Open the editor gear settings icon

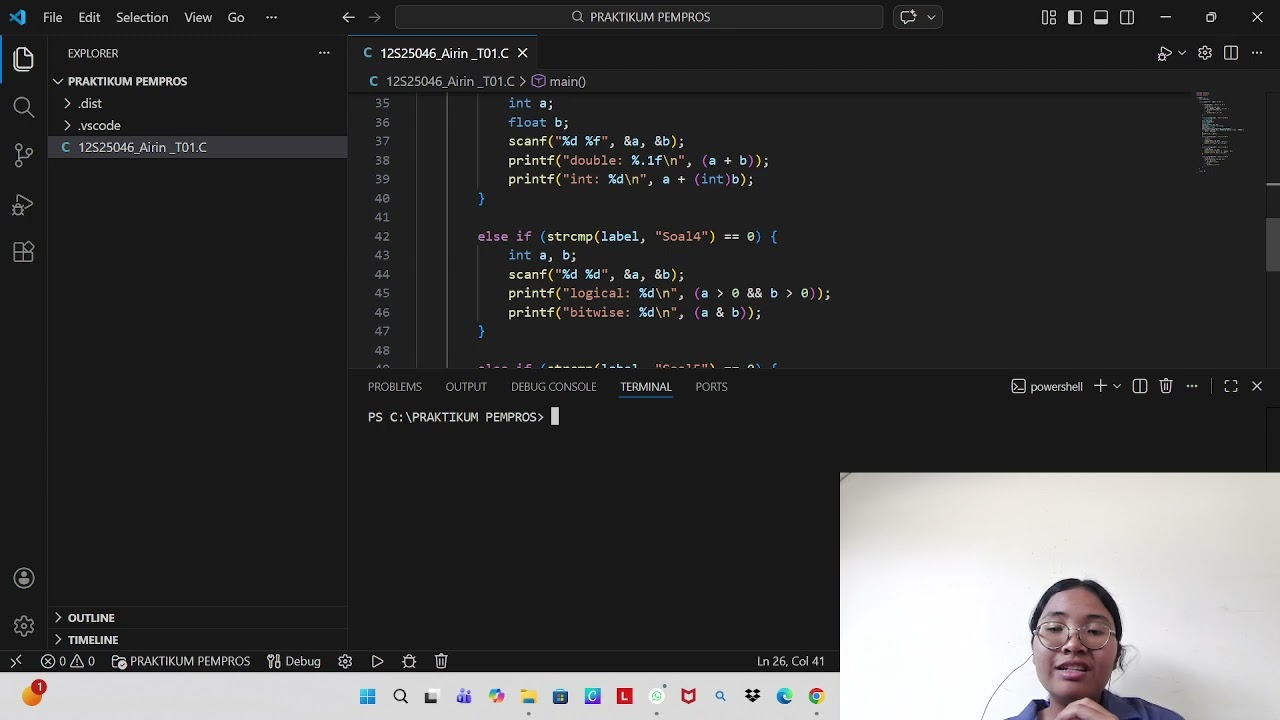point(1205,53)
